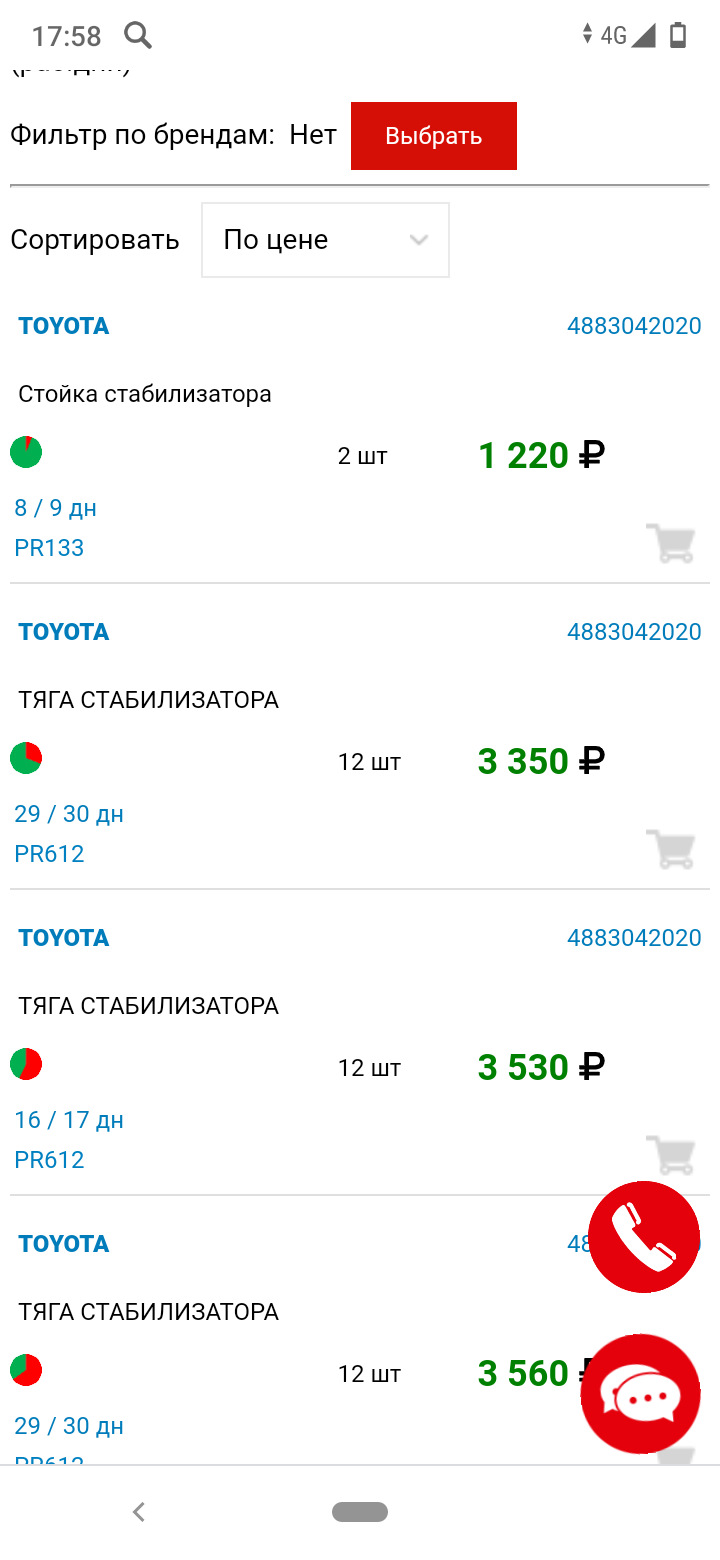Open part number 4883042020 in first listing
The image size is (720, 1560).
634,326
